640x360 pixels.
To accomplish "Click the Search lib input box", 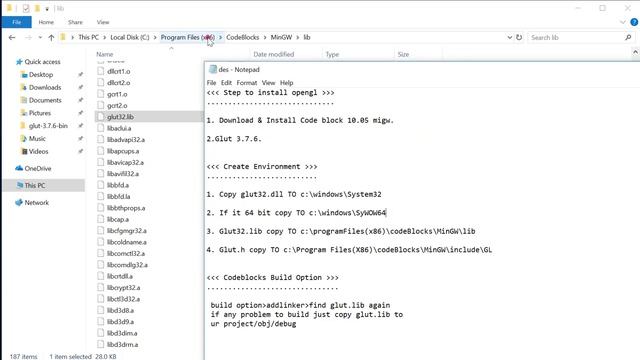I will click(576, 37).
